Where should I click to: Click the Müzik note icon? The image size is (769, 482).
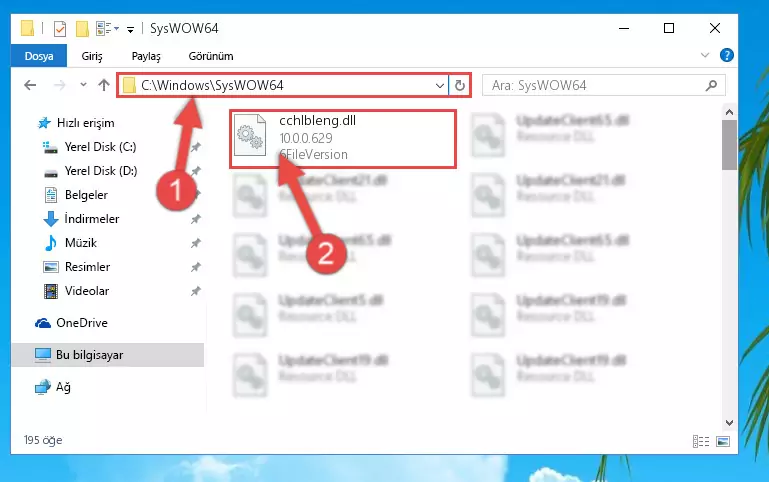point(51,243)
